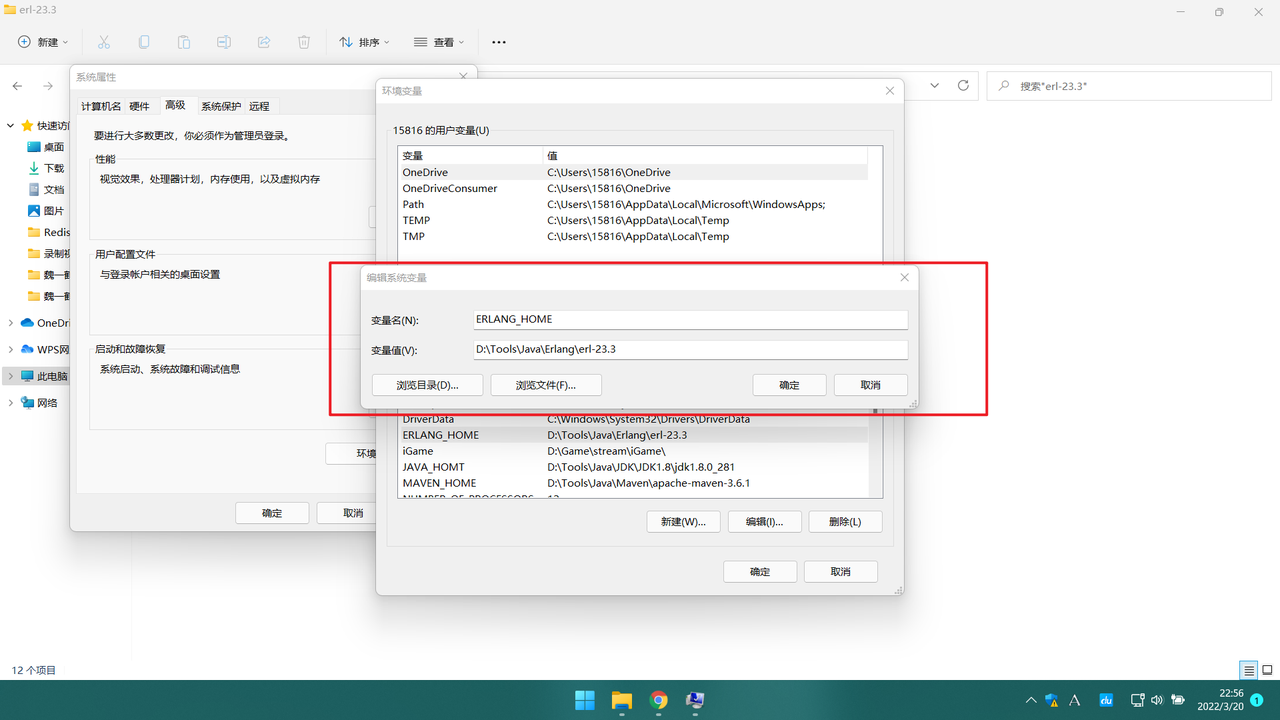
Task: Click 取消 in 环境变量 dialog
Action: 840,572
